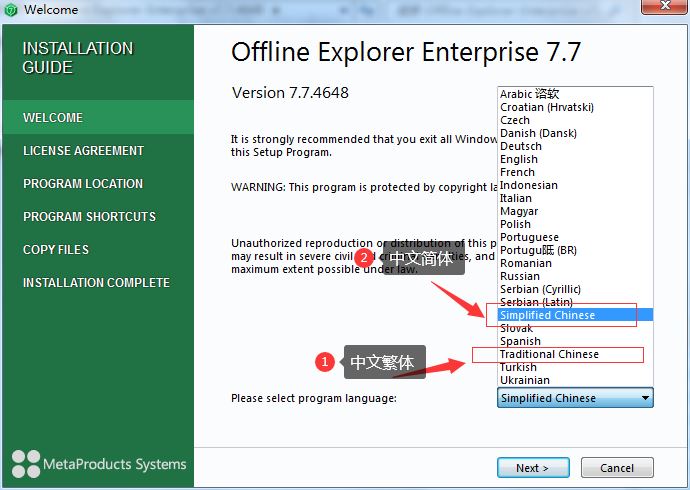Select Magyar language option

coord(575,211)
